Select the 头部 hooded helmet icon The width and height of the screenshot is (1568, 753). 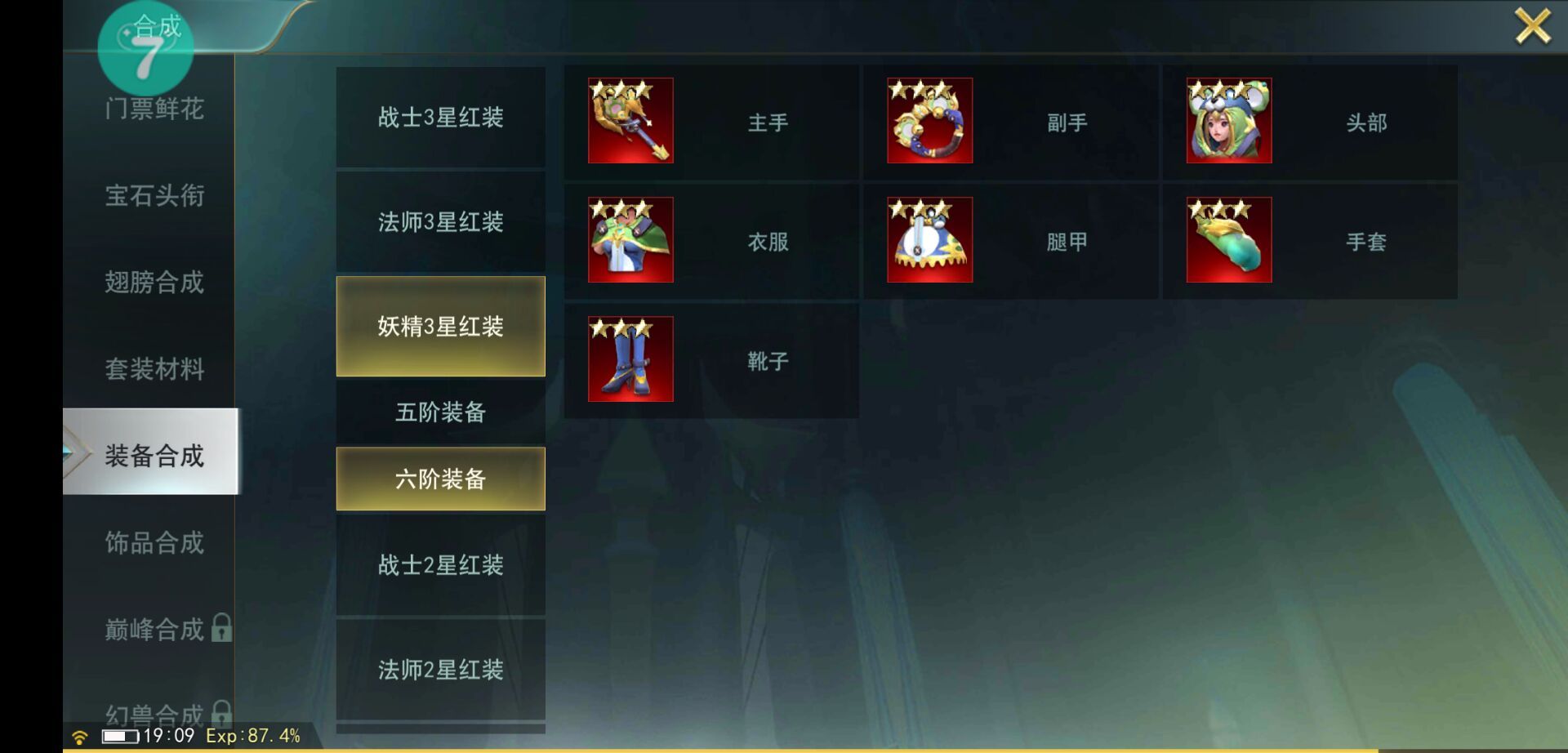coord(1228,121)
